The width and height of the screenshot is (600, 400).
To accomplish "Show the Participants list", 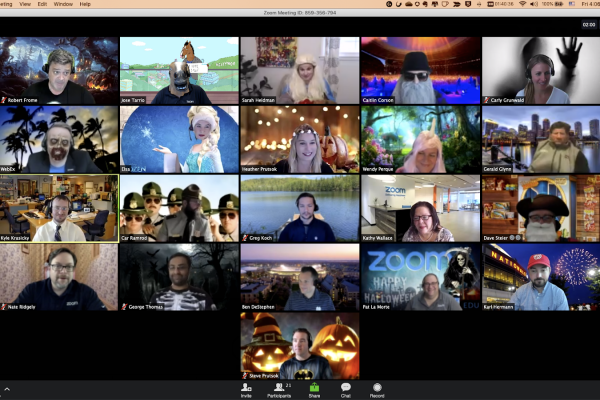I will 279,389.
